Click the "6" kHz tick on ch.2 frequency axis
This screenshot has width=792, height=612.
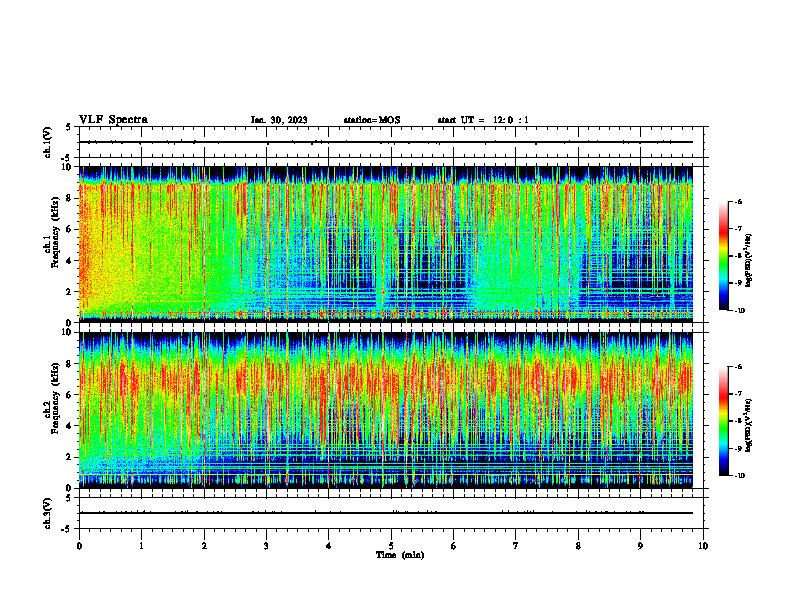(70, 395)
